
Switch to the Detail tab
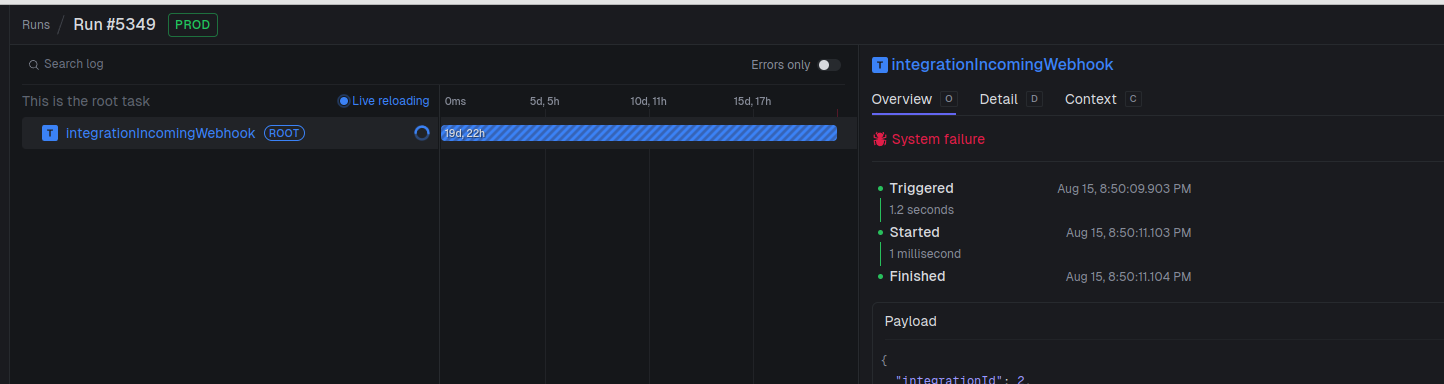(x=1011, y=99)
